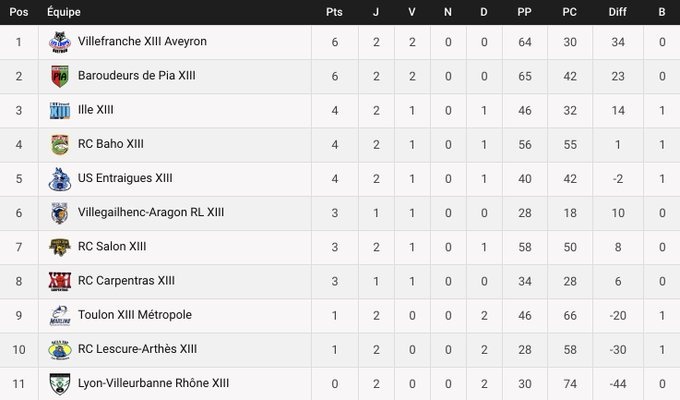The height and width of the screenshot is (400, 680).
Task: Click the Pos column header
Action: (x=18, y=12)
